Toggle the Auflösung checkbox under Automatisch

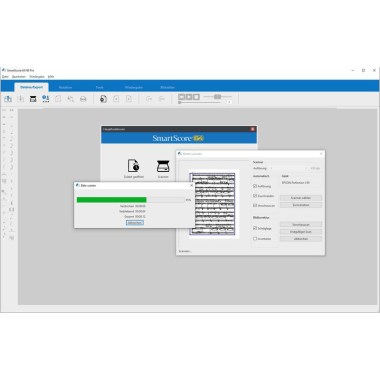click(x=255, y=186)
